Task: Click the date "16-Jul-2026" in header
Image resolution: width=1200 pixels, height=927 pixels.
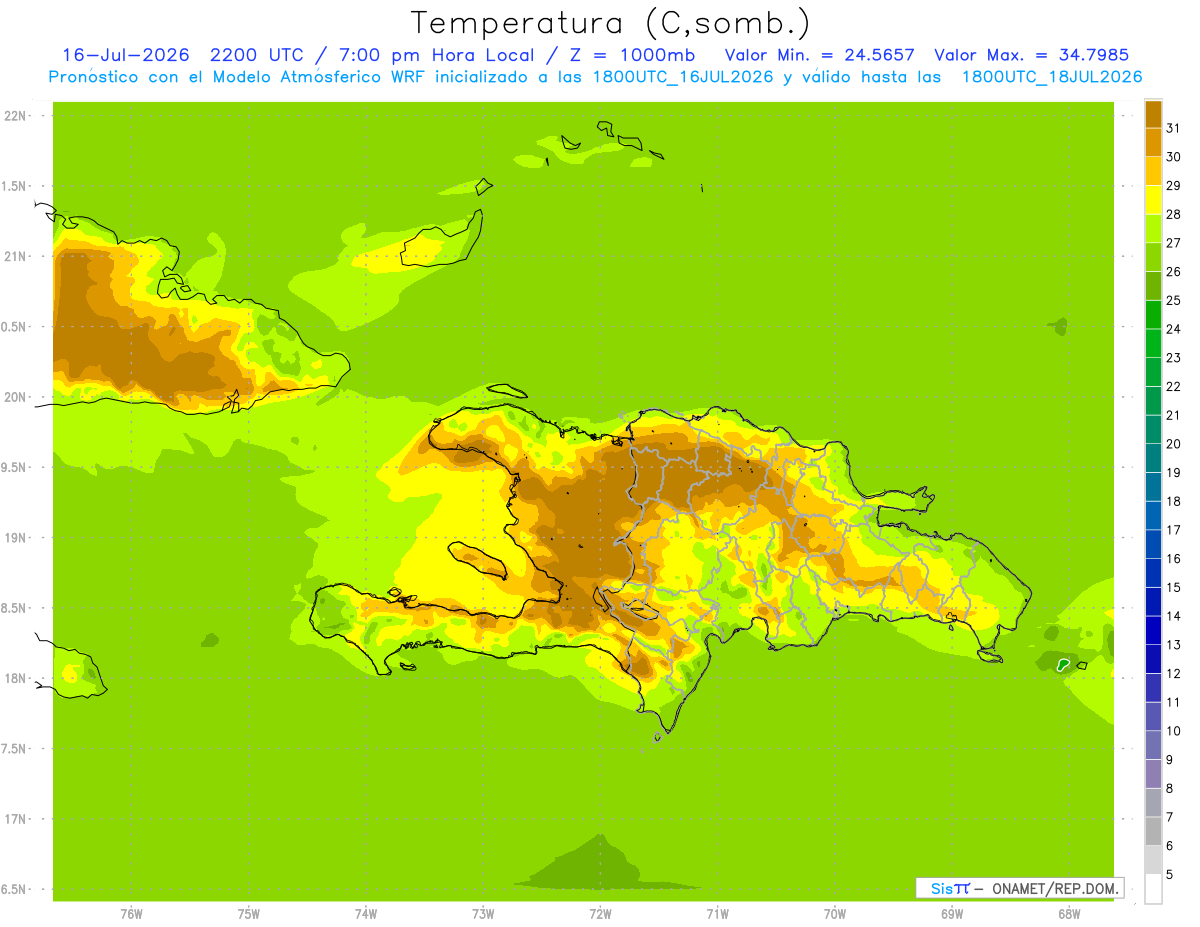Action: 126,55
